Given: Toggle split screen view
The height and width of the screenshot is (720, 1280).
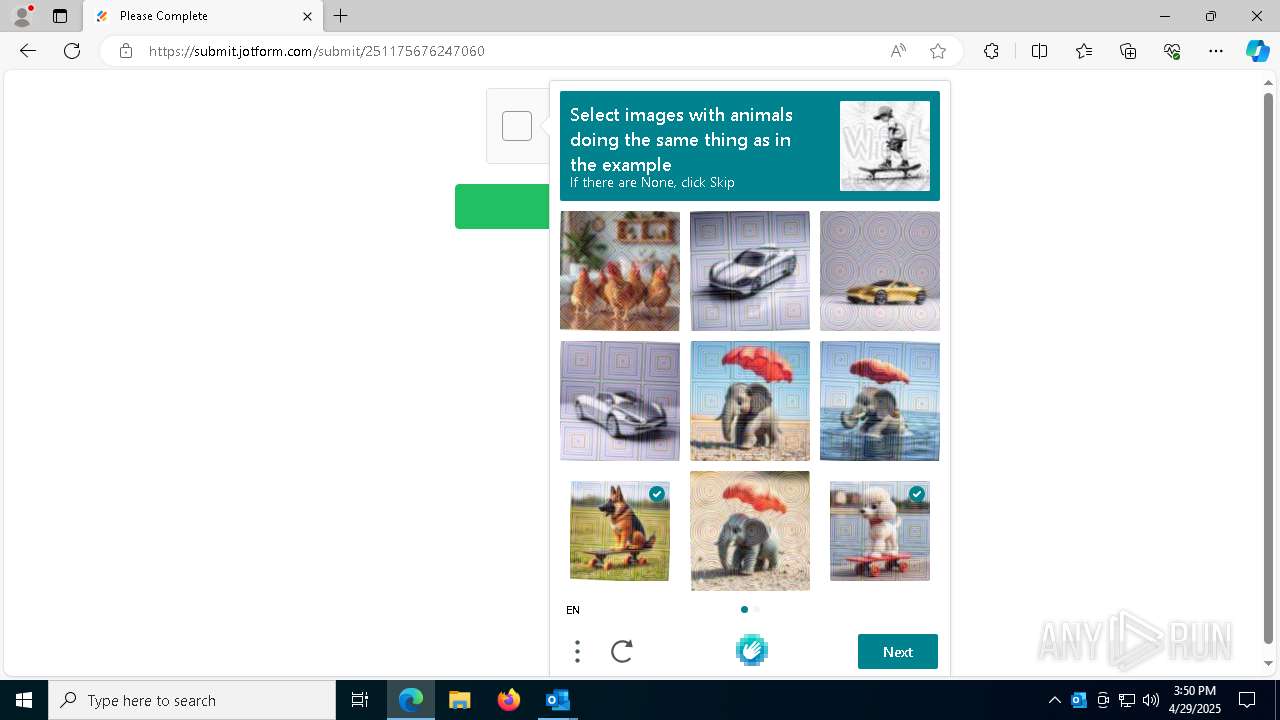Looking at the screenshot, I should (1039, 51).
